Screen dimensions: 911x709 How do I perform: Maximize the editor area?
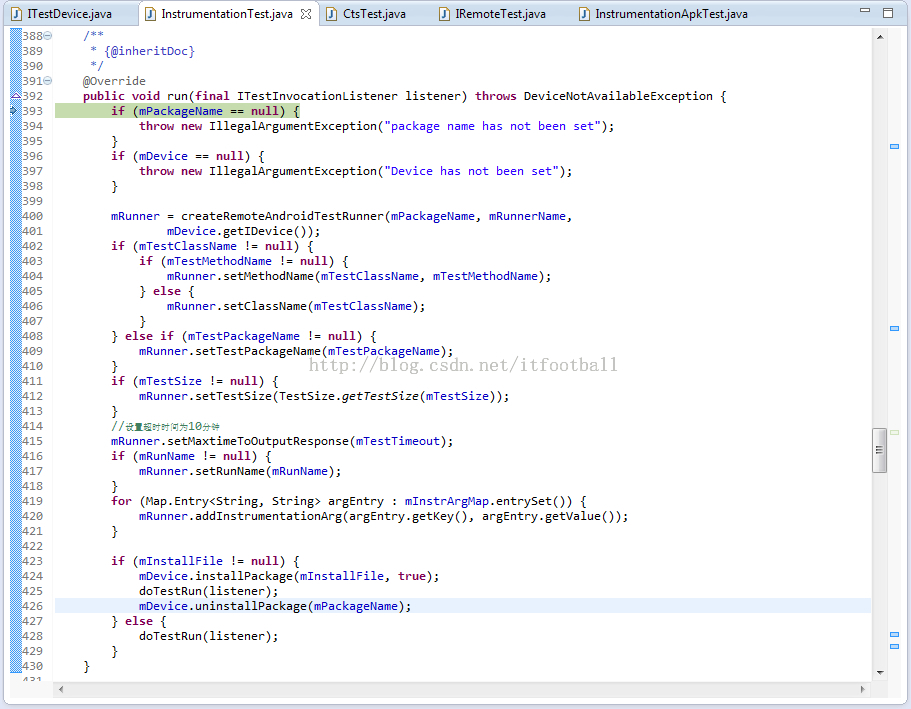(x=888, y=13)
